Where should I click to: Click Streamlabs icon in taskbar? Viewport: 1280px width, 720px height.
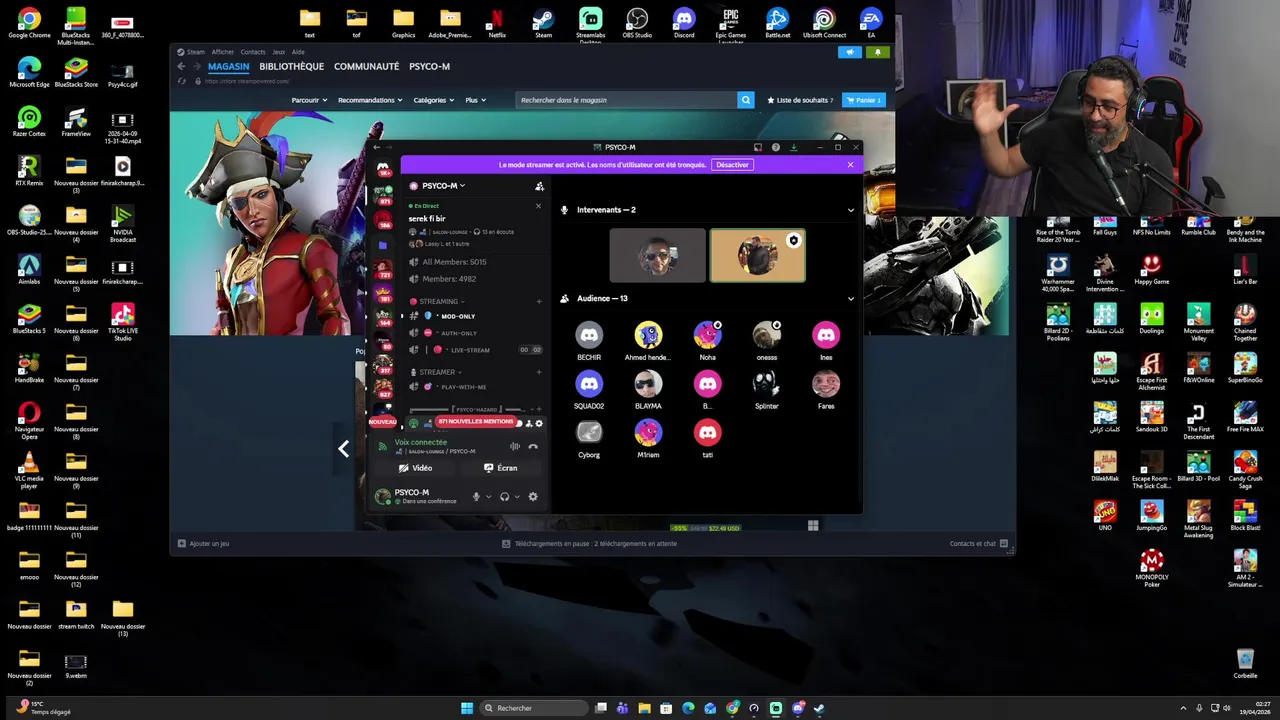point(776,708)
